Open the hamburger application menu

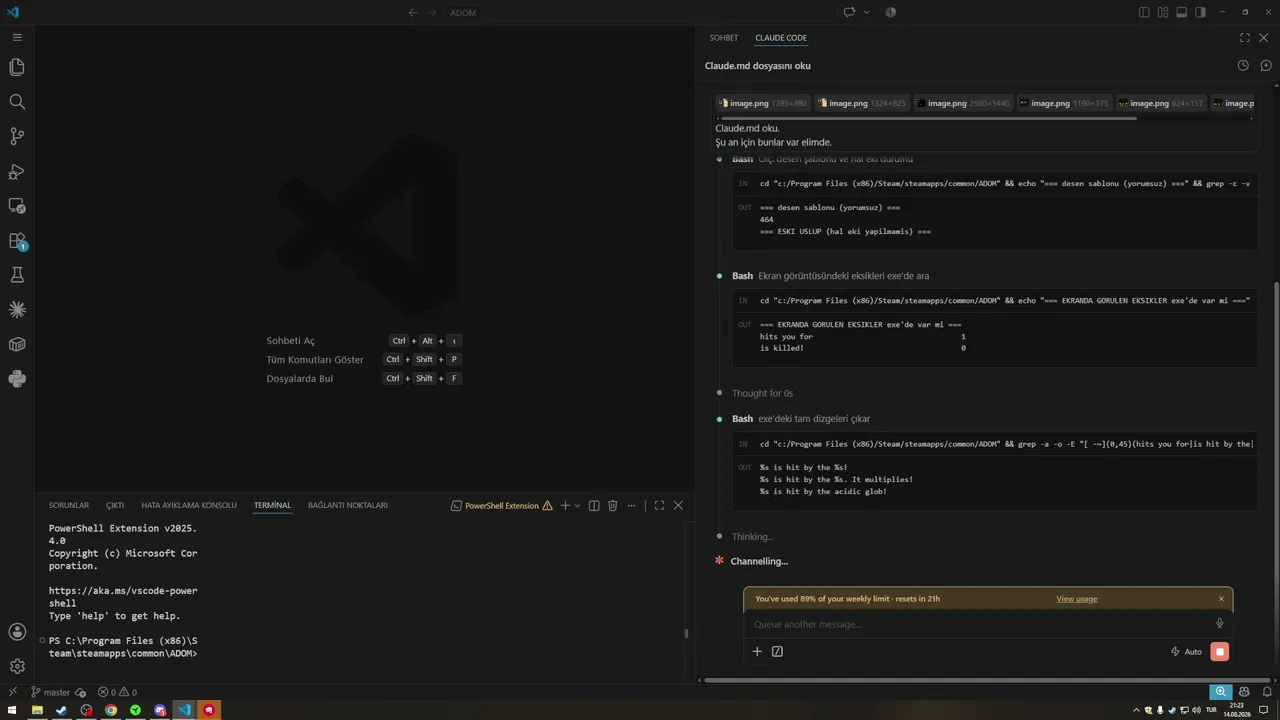tap(17, 37)
